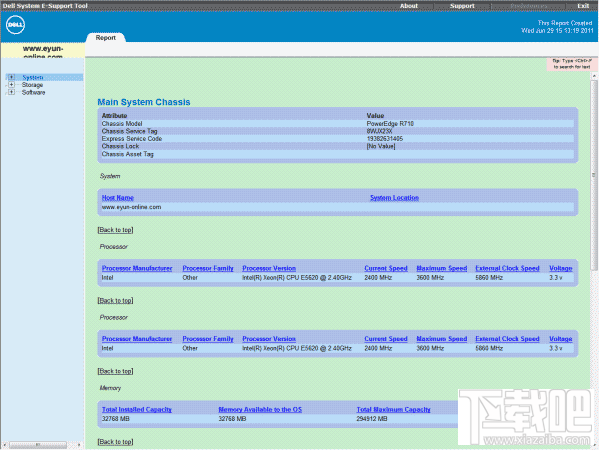Viewport: 599px width, 450px height.
Task: Sort first Processor table by Current Speed
Action: point(386,268)
